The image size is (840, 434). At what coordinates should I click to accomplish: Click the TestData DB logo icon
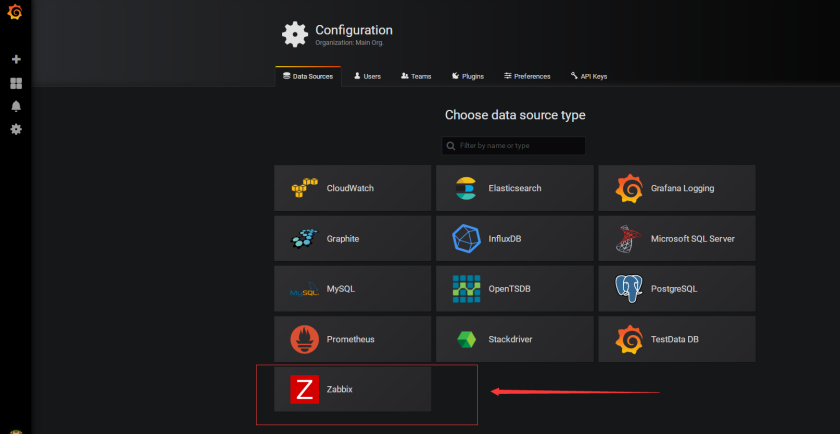(628, 339)
